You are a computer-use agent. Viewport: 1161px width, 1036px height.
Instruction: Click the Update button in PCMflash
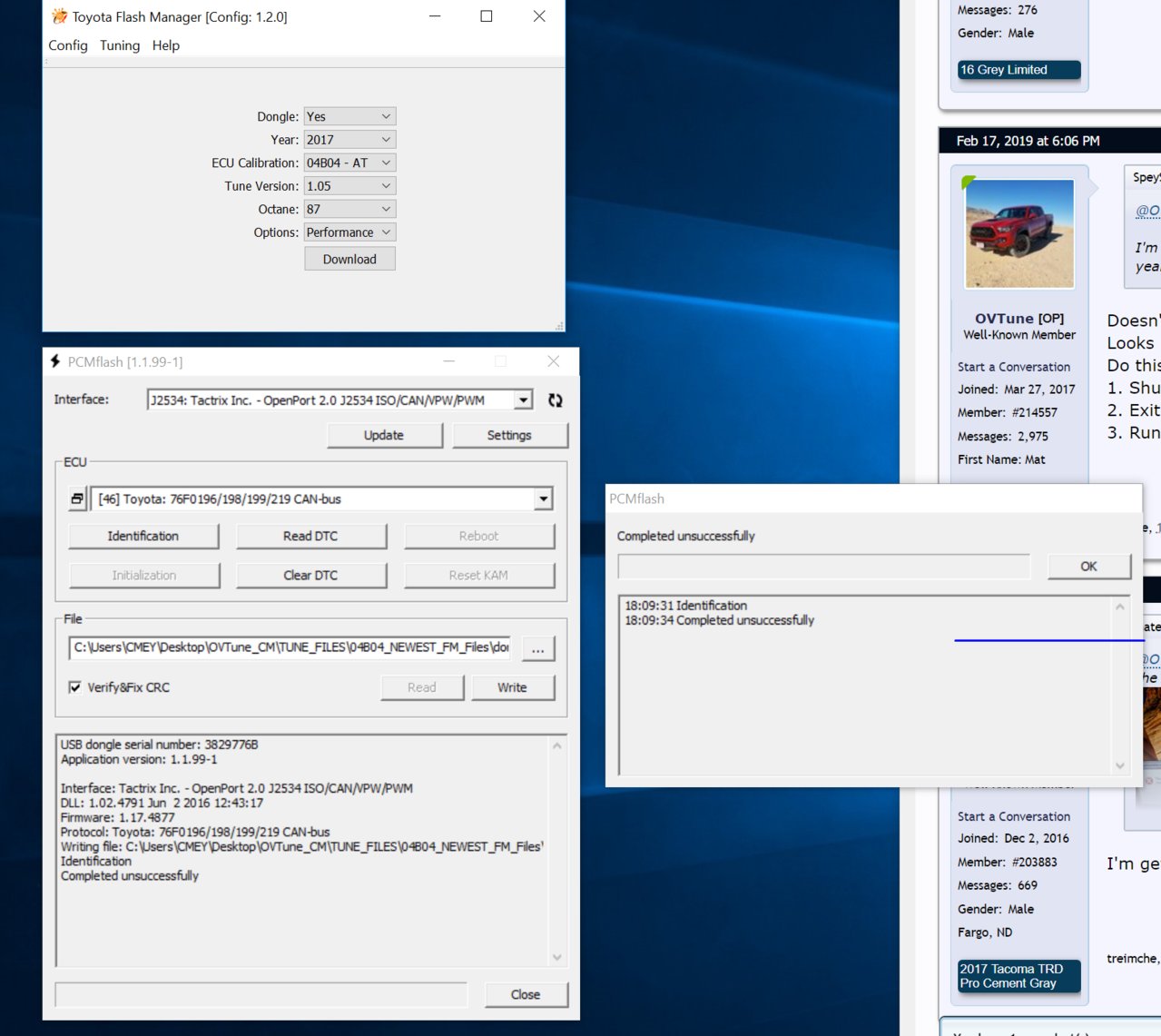click(x=384, y=435)
